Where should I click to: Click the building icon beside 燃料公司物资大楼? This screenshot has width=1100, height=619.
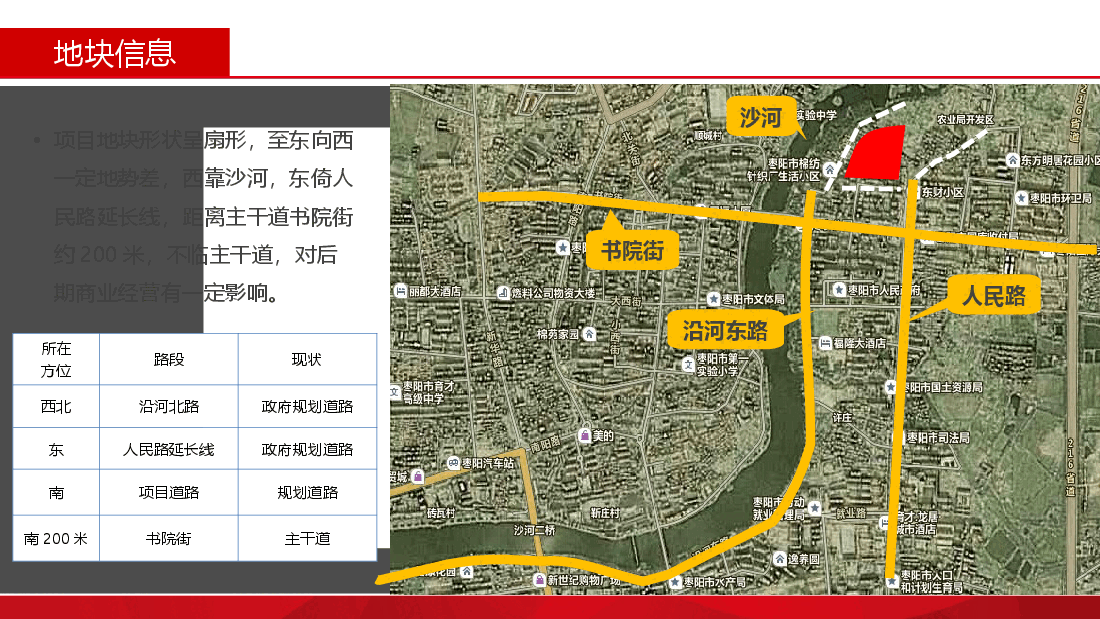[x=503, y=293]
